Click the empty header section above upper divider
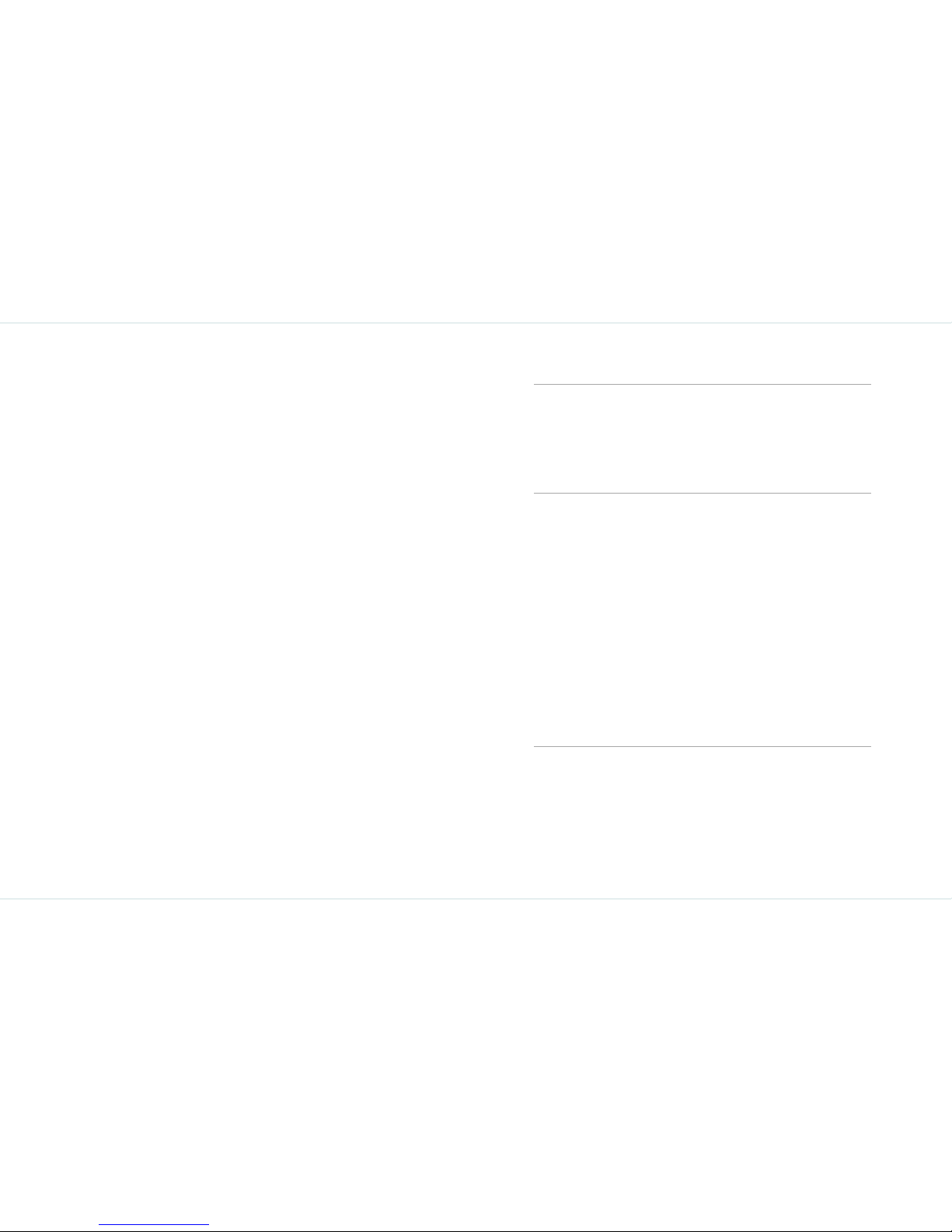The height and width of the screenshot is (1232, 952). (x=476, y=161)
